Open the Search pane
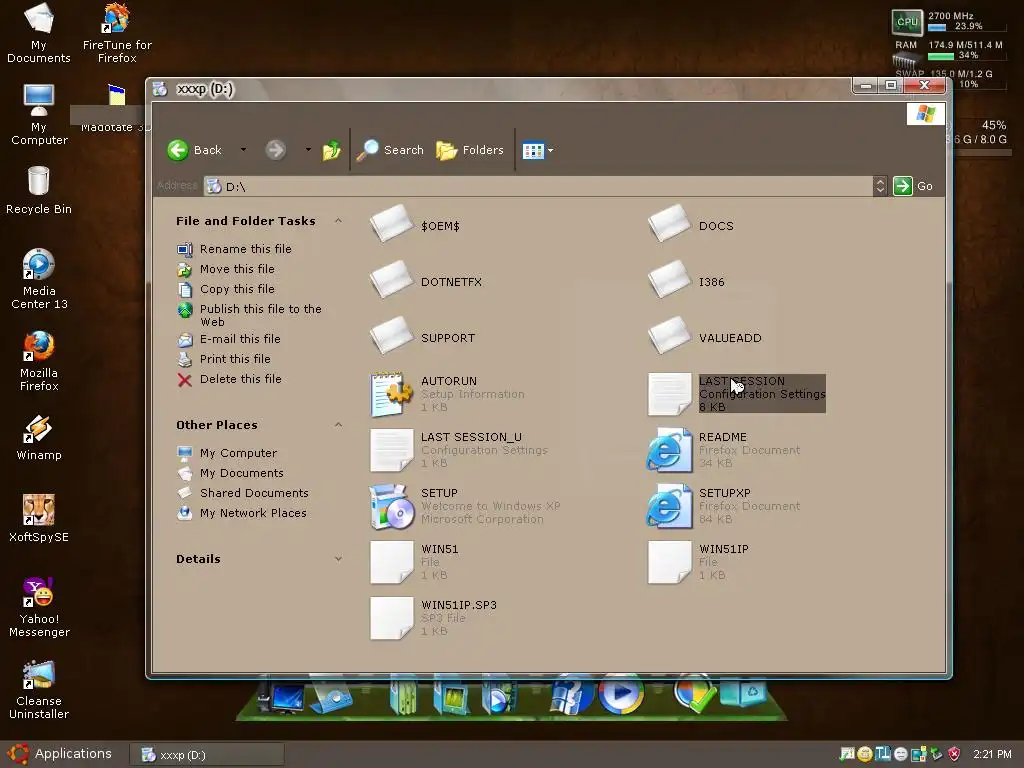Viewport: 1024px width, 768px height. click(x=390, y=150)
